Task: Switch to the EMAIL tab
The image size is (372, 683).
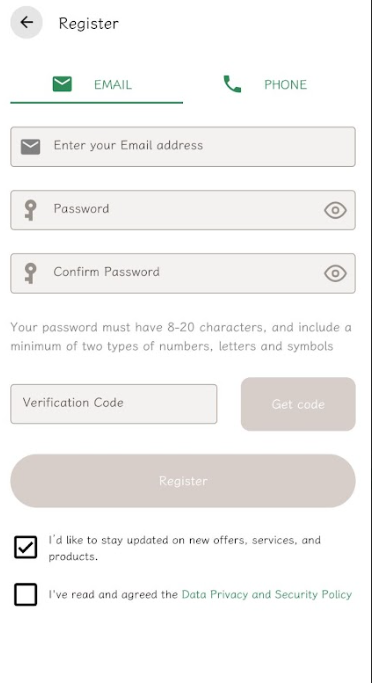Action: click(x=96, y=85)
